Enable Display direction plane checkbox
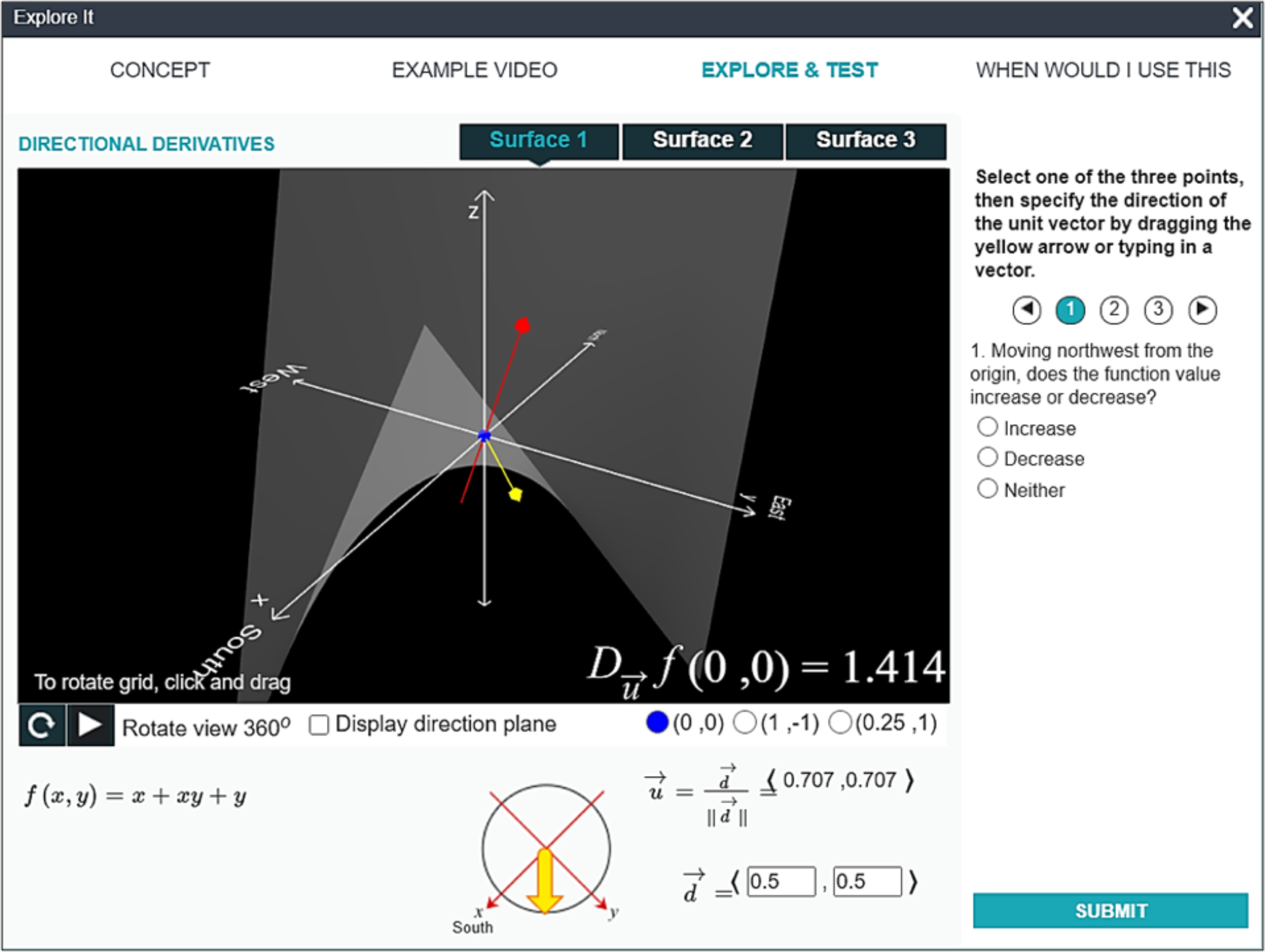1265x952 pixels. pyautogui.click(x=318, y=725)
